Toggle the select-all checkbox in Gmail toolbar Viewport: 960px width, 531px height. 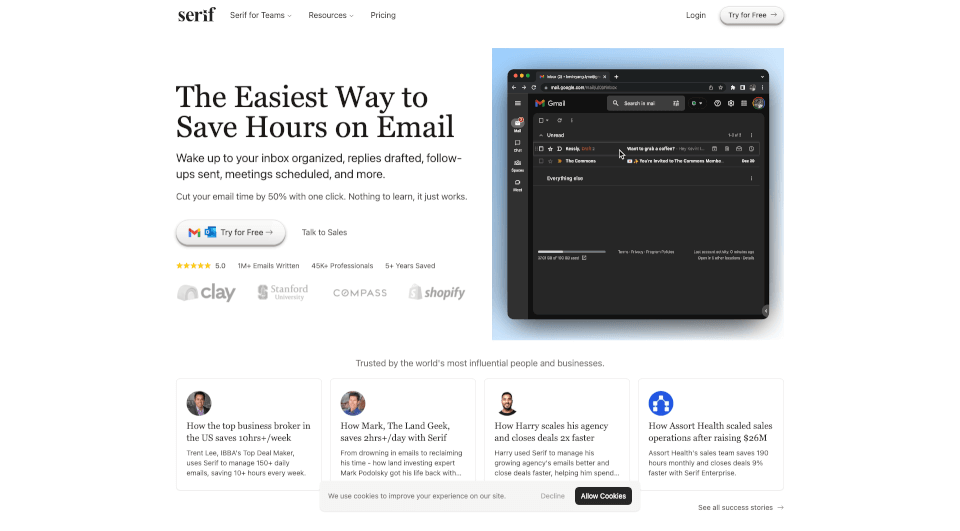[541, 121]
